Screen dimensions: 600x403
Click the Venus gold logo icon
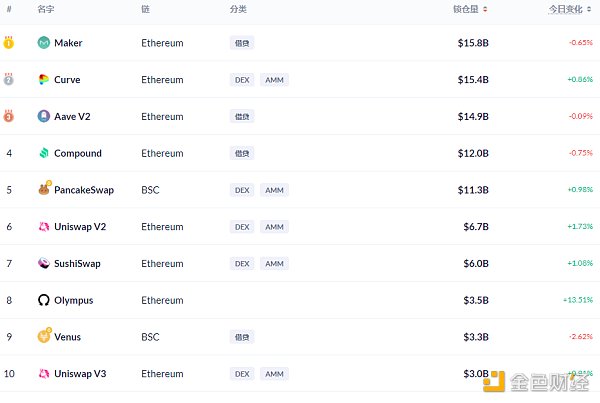(44, 337)
